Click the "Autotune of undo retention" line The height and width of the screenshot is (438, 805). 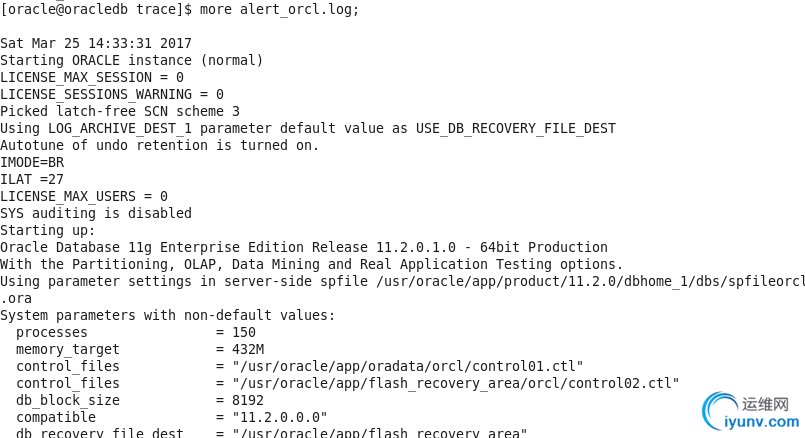pos(160,145)
